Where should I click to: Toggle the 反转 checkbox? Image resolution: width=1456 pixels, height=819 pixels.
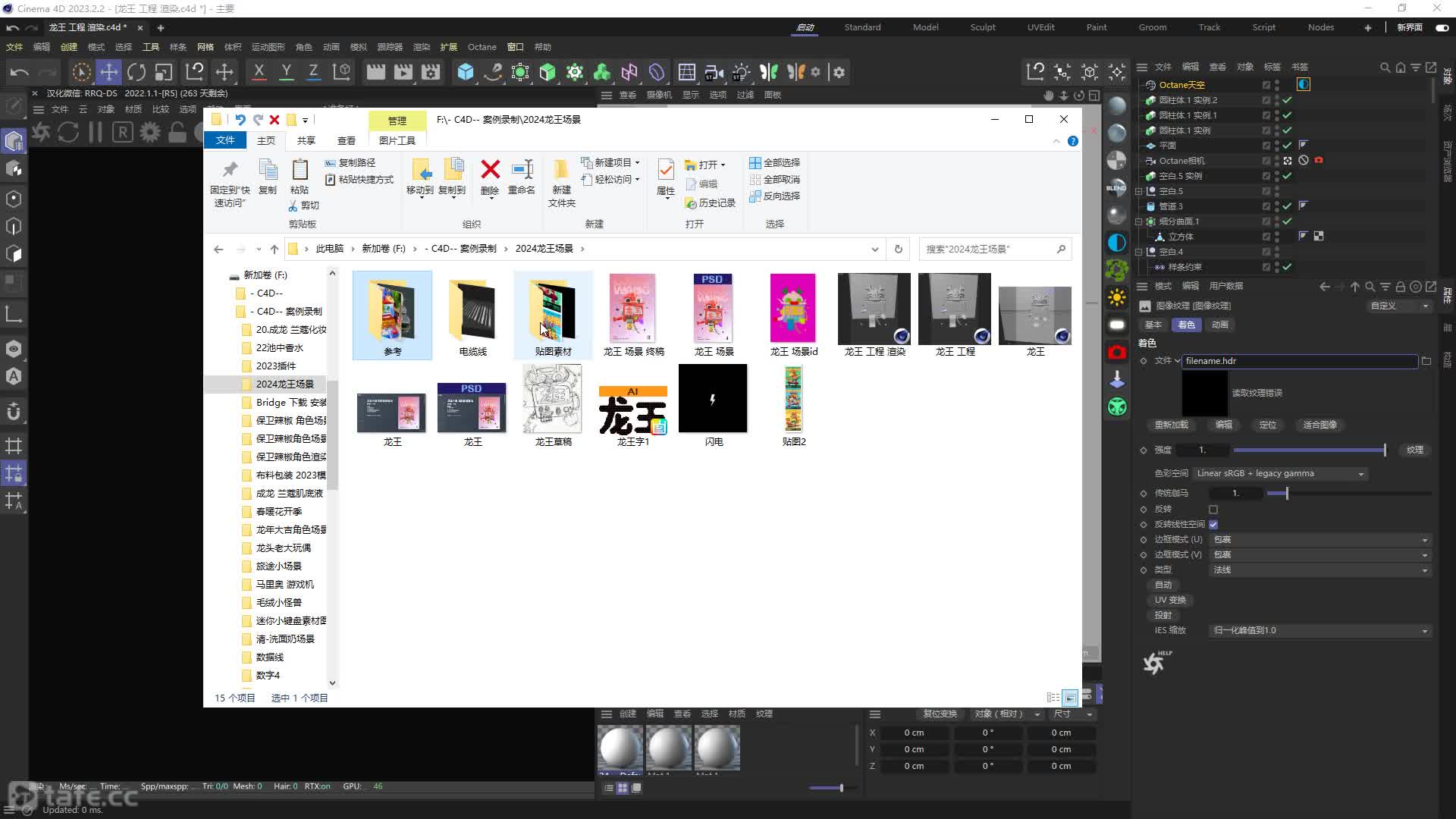[x=1213, y=510]
